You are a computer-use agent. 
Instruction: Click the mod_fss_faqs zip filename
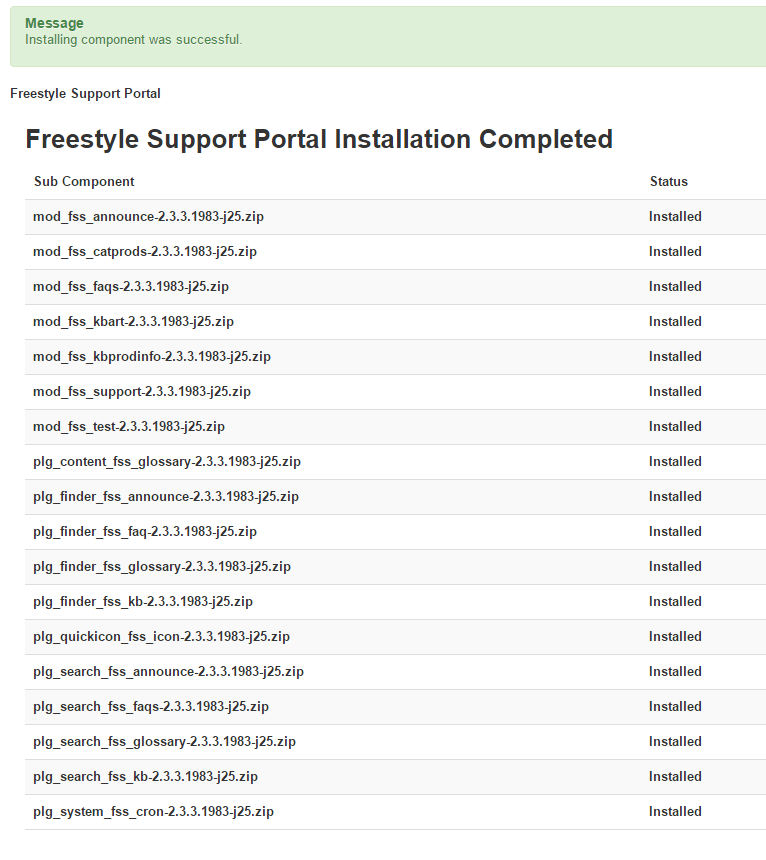point(130,287)
